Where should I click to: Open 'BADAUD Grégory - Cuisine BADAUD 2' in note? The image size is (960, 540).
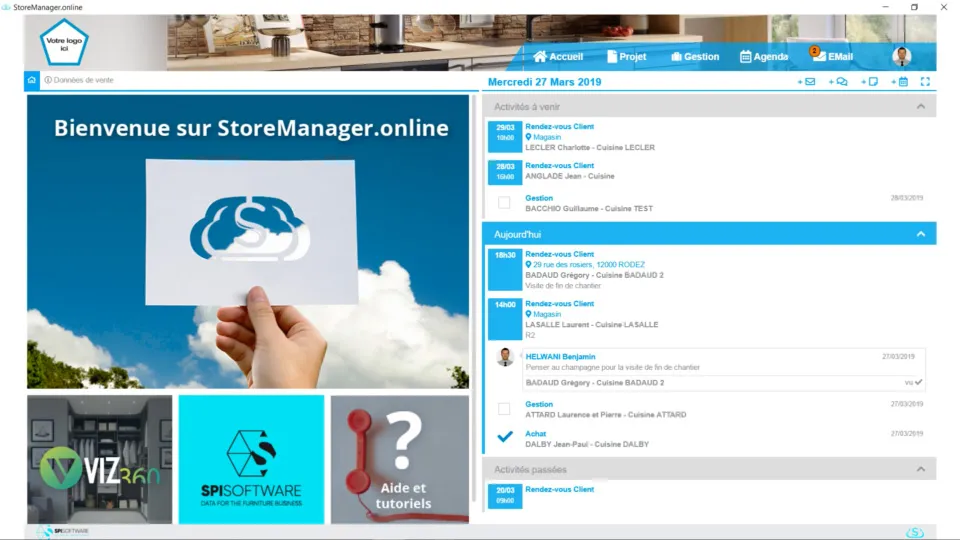594,383
